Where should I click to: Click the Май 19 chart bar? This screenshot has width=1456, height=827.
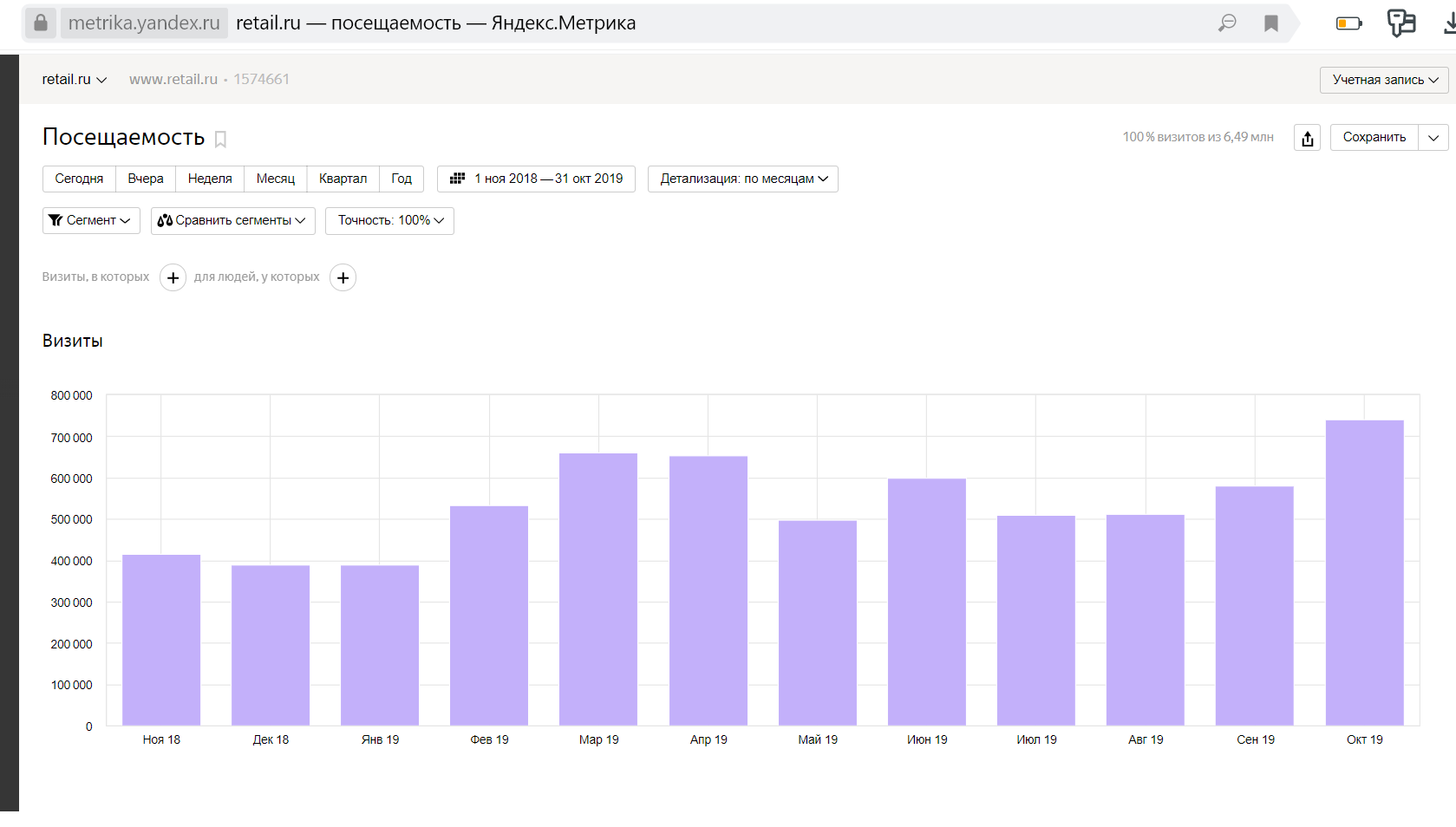click(x=818, y=623)
